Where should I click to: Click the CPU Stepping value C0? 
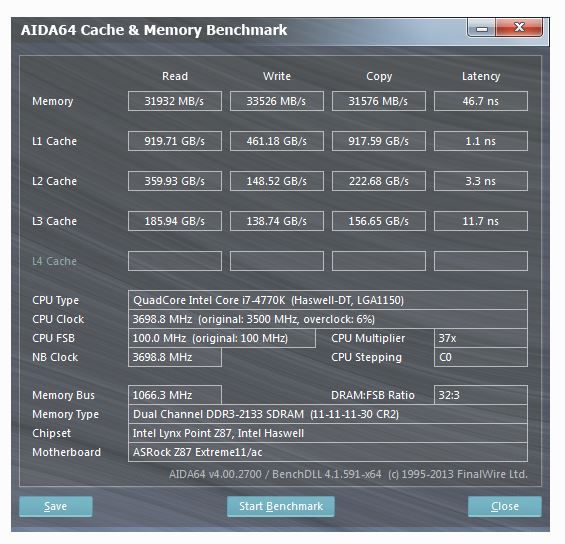point(481,357)
